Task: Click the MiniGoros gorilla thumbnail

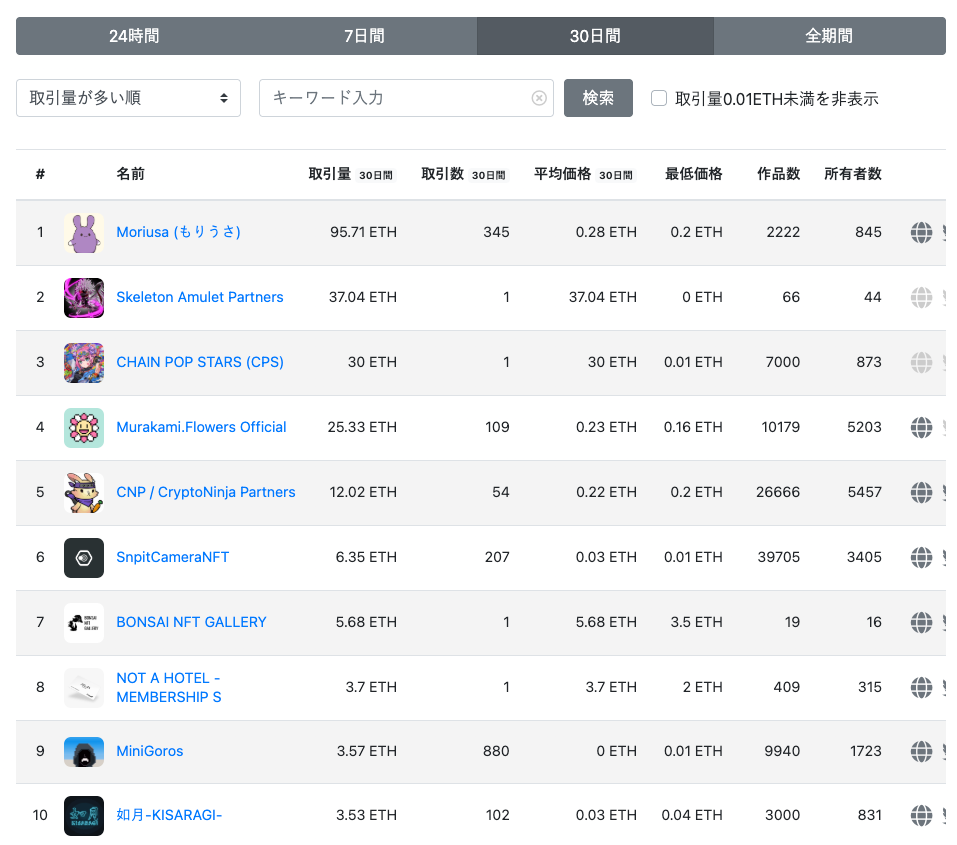Action: (x=84, y=752)
